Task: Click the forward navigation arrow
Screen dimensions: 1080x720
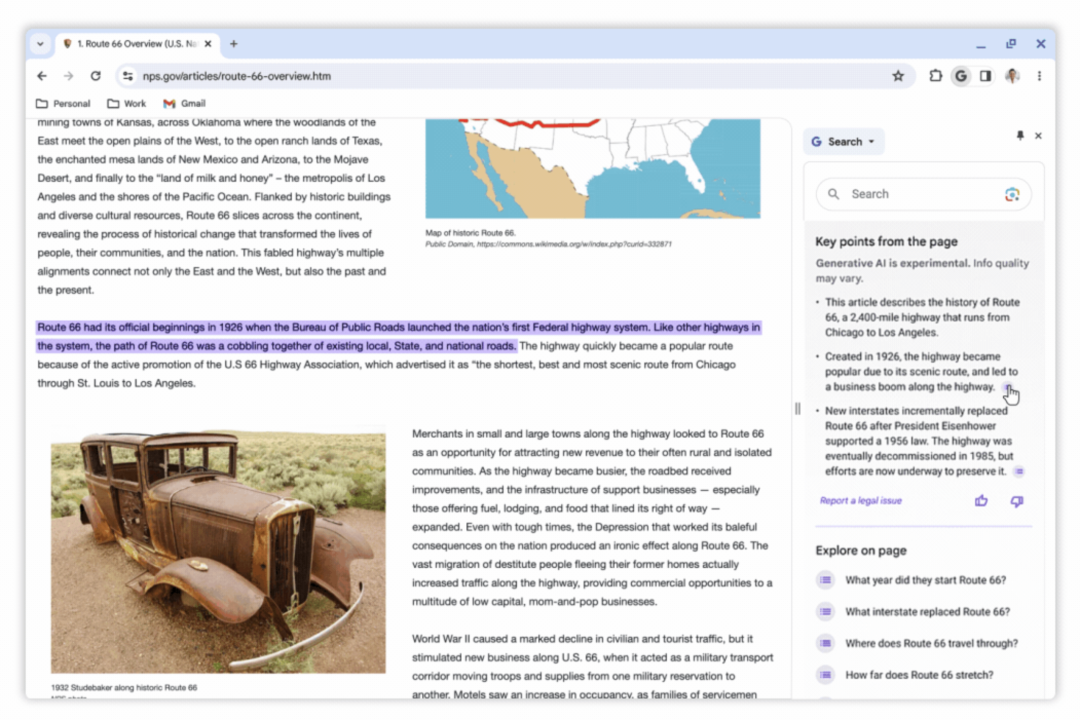Action: pyautogui.click(x=68, y=76)
